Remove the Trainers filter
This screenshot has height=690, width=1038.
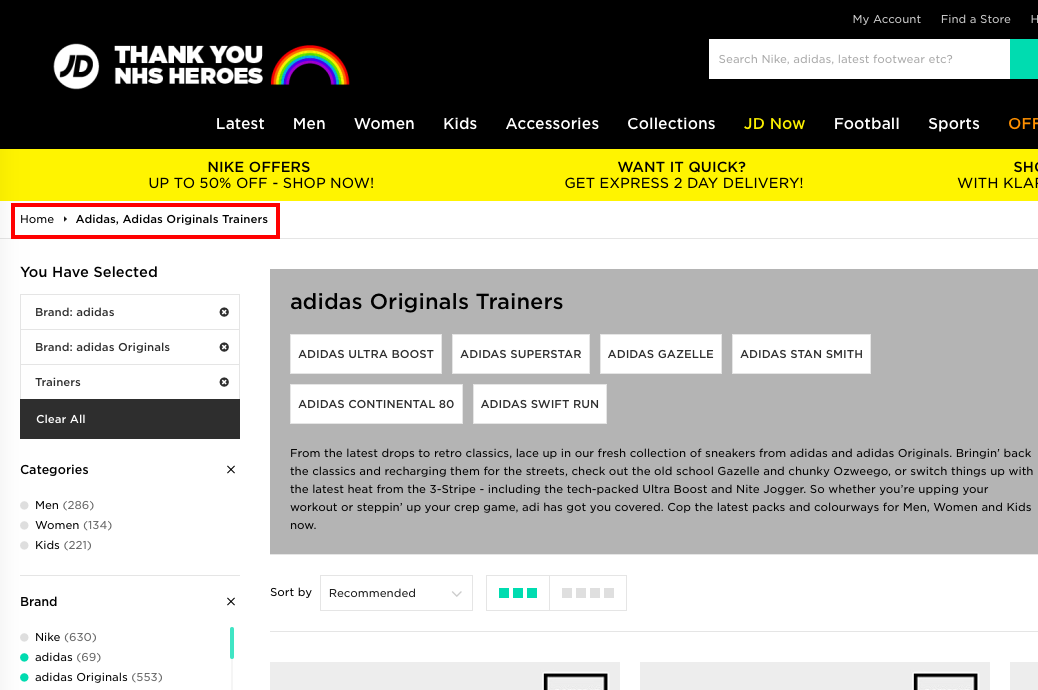coord(224,382)
